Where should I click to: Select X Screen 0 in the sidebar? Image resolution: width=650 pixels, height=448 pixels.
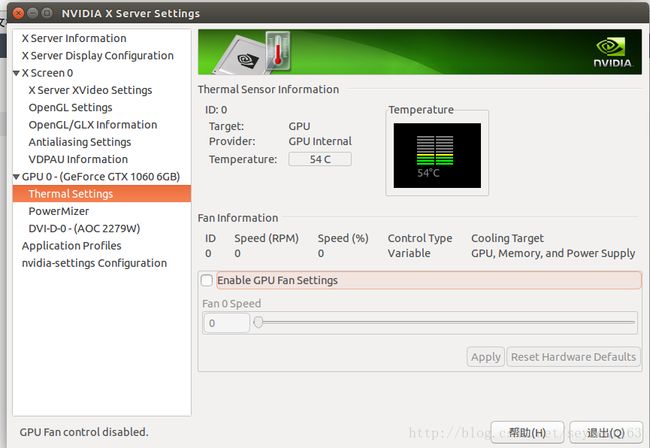pyautogui.click(x=48, y=73)
